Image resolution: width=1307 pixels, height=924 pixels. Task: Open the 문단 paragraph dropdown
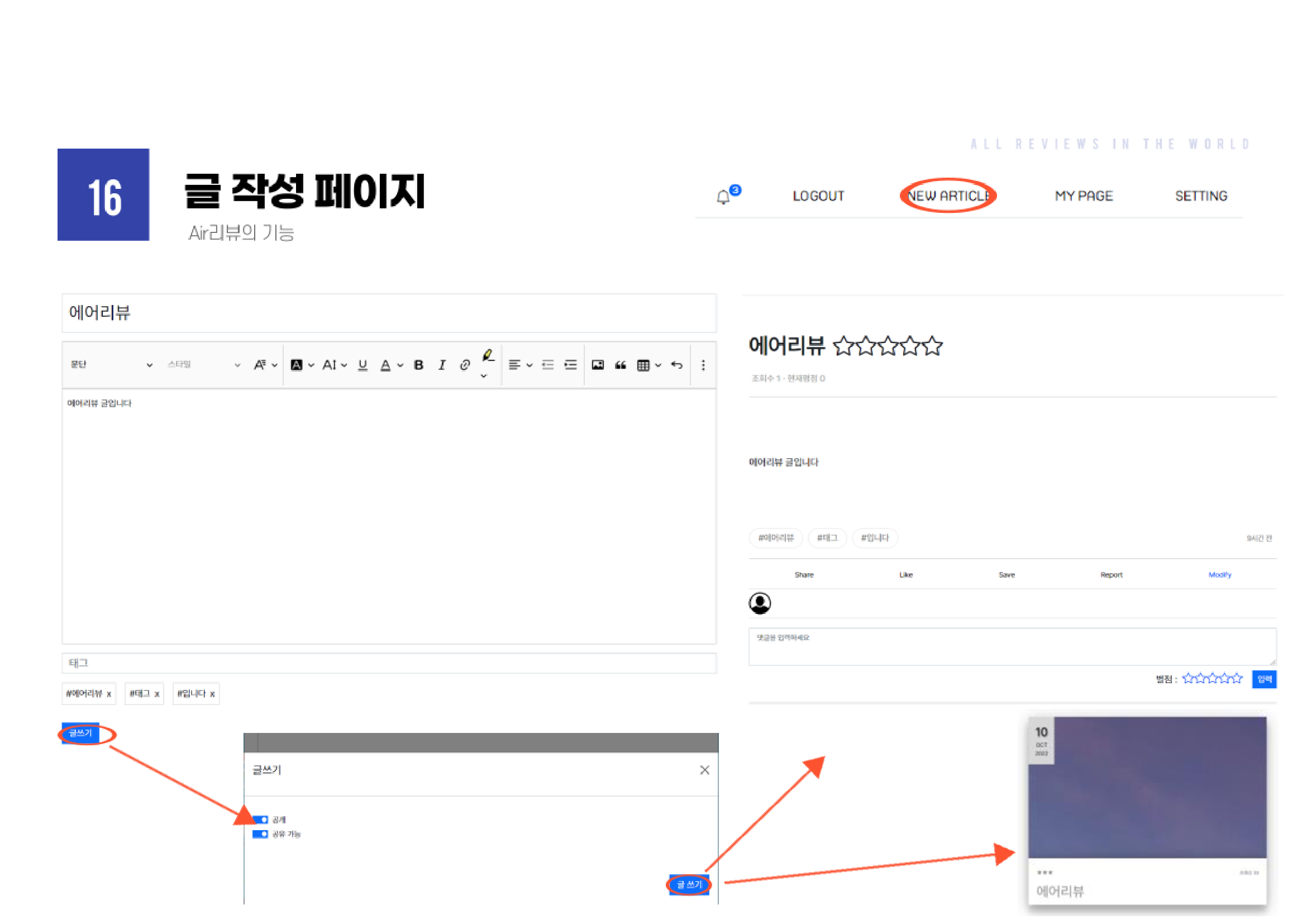point(111,365)
